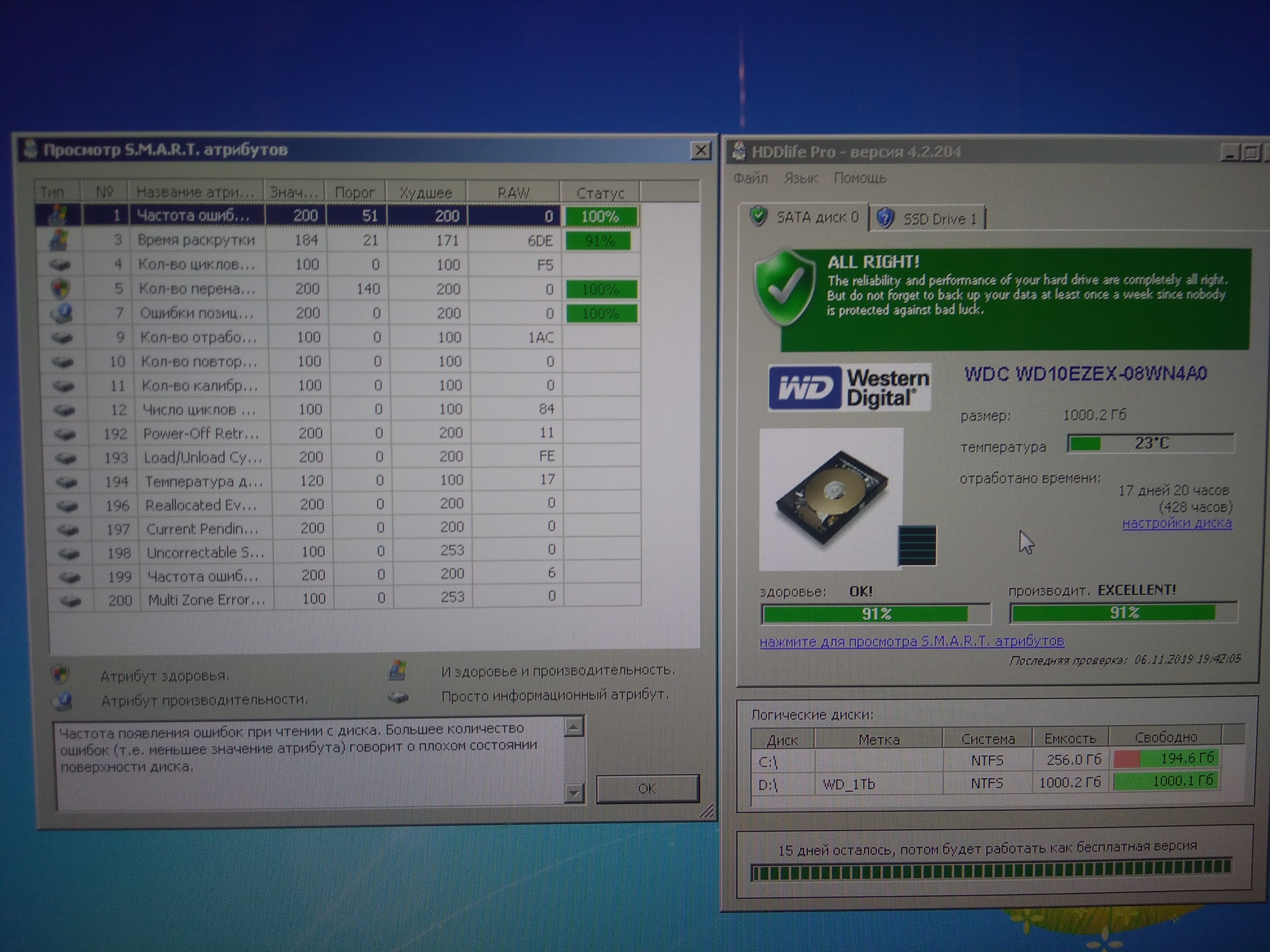Click the type icon in attribute row 1
Screen dimensions: 1270x952
tap(59, 215)
